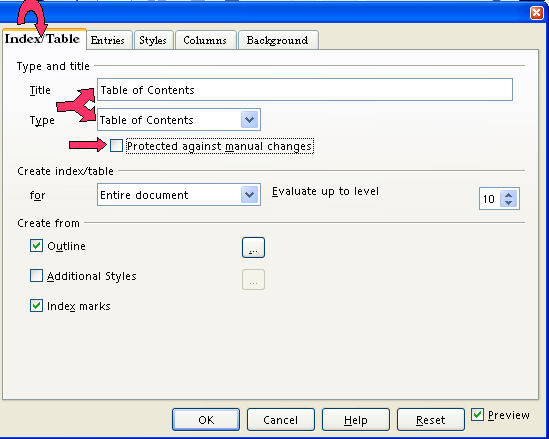This screenshot has width=549, height=439.
Task: Open the Styles tab
Action: (x=154, y=40)
